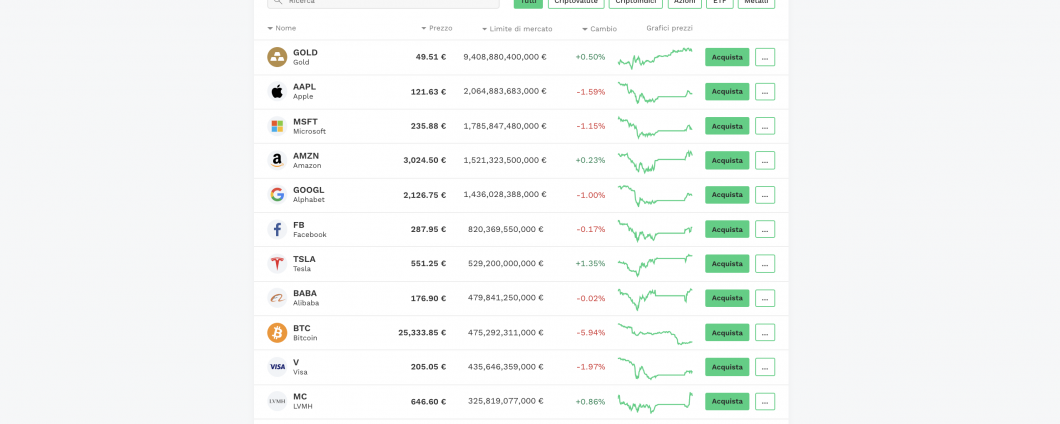Click the Gold asset icon
This screenshot has width=1060, height=424.
pyautogui.click(x=277, y=57)
